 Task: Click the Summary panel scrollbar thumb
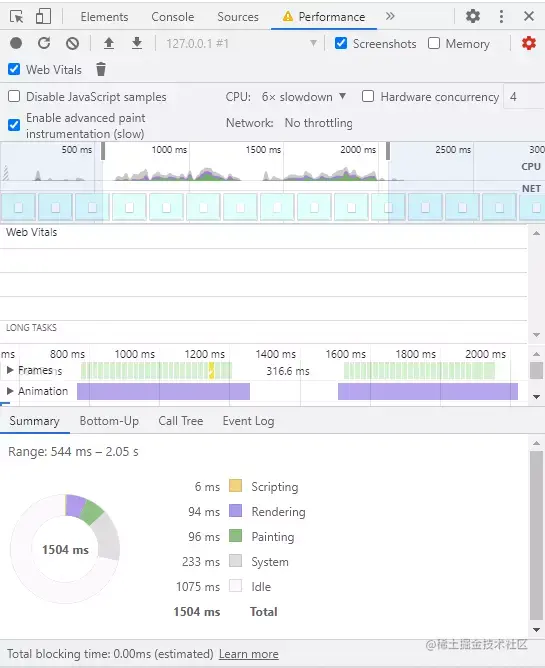tap(536, 536)
